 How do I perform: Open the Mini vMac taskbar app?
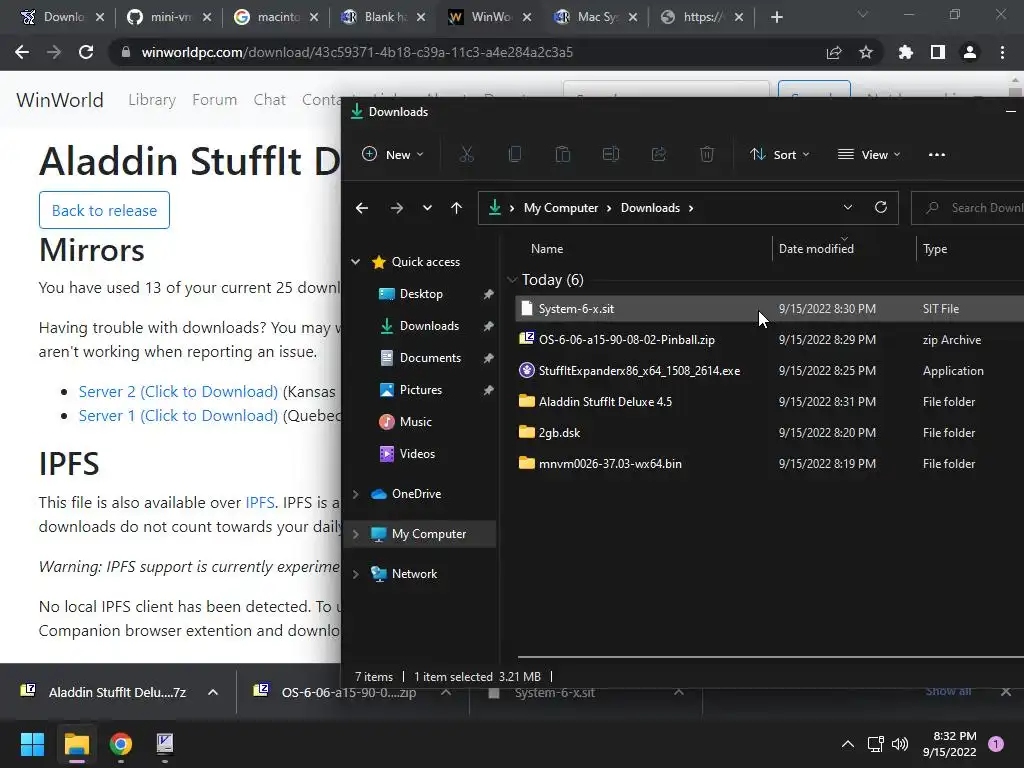pyautogui.click(x=165, y=744)
